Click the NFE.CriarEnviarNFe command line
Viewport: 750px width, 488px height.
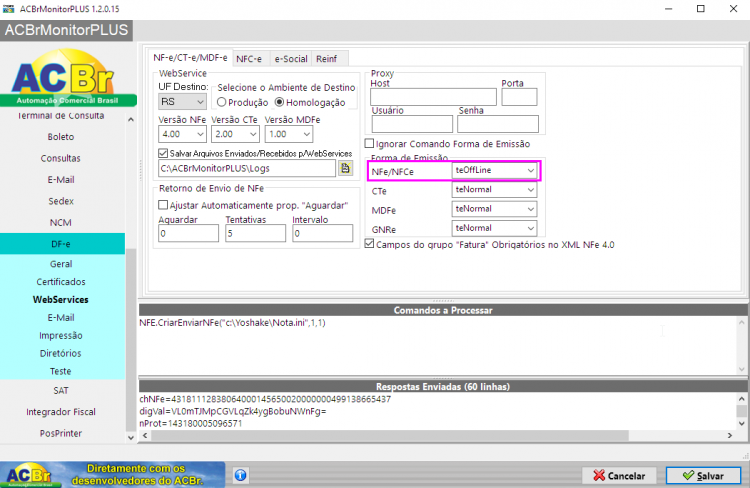(232, 323)
